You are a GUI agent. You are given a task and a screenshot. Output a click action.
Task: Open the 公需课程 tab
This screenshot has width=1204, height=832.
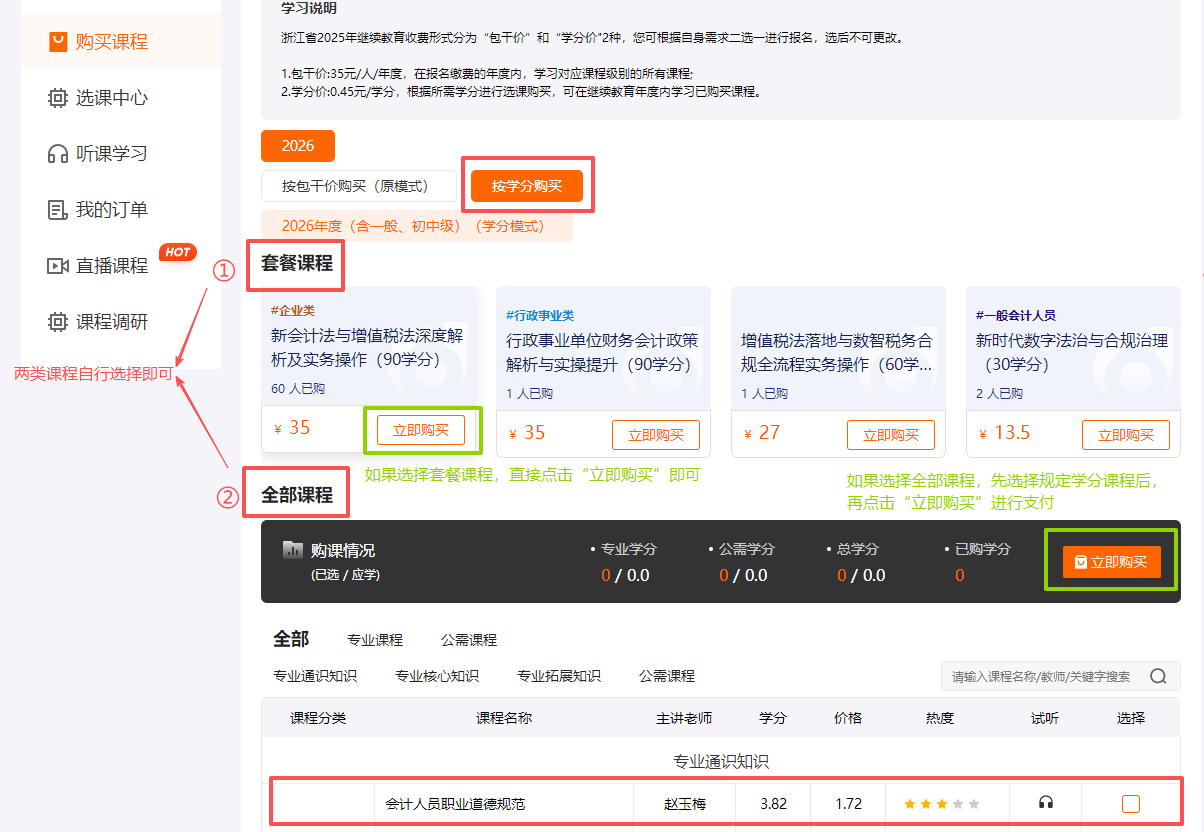pyautogui.click(x=471, y=639)
